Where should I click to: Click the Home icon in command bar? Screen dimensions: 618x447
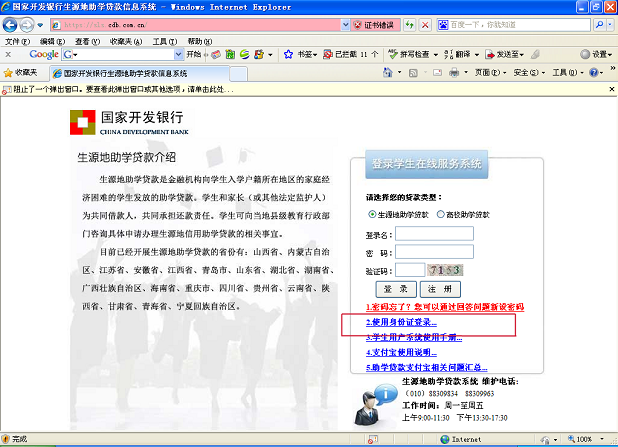coord(387,73)
